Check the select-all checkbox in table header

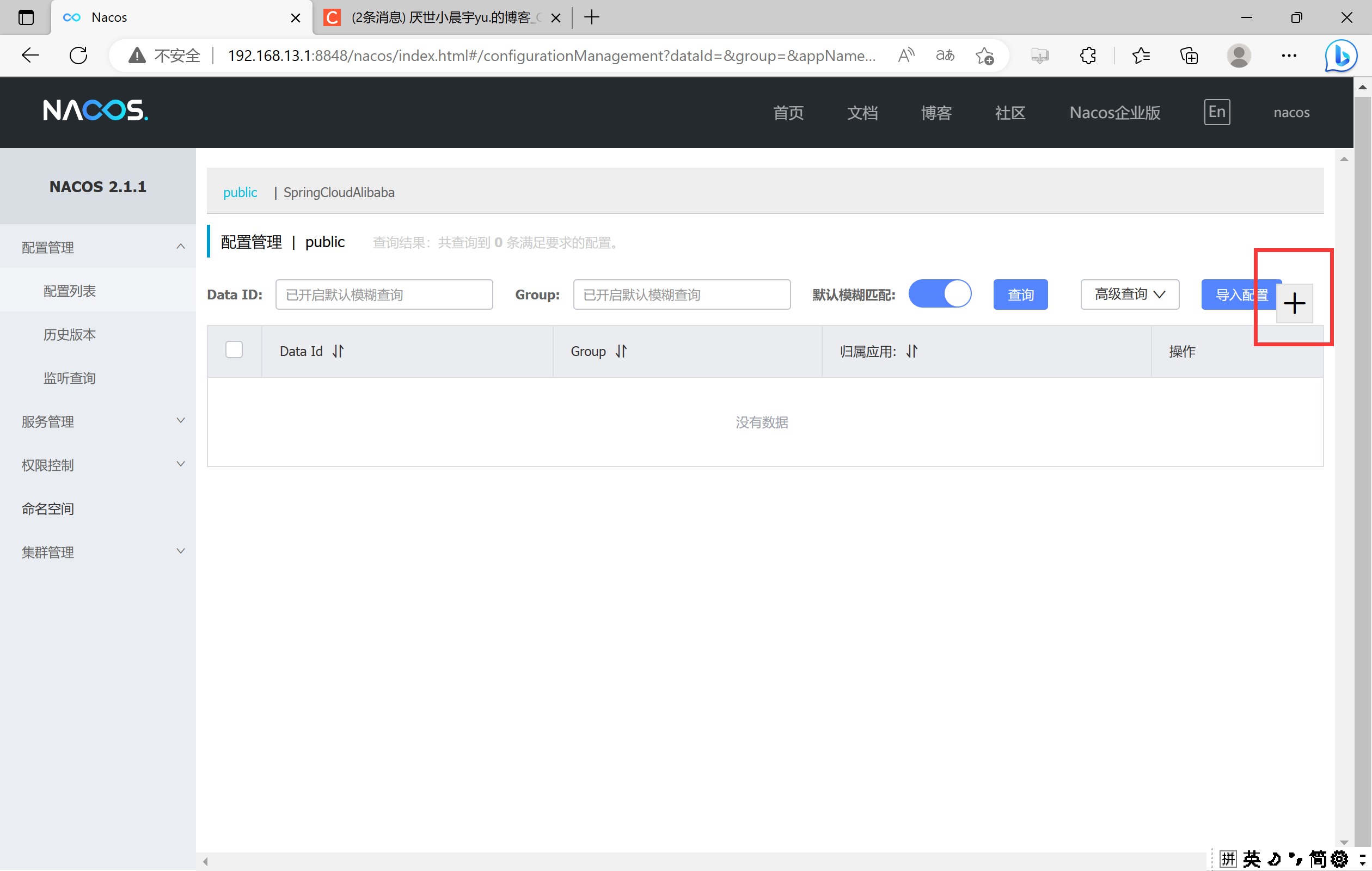tap(234, 349)
